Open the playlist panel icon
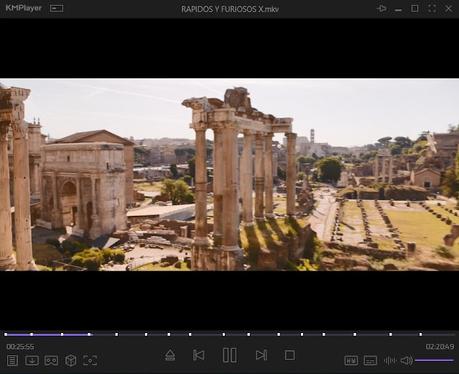This screenshot has height=374, width=459. (x=12, y=360)
